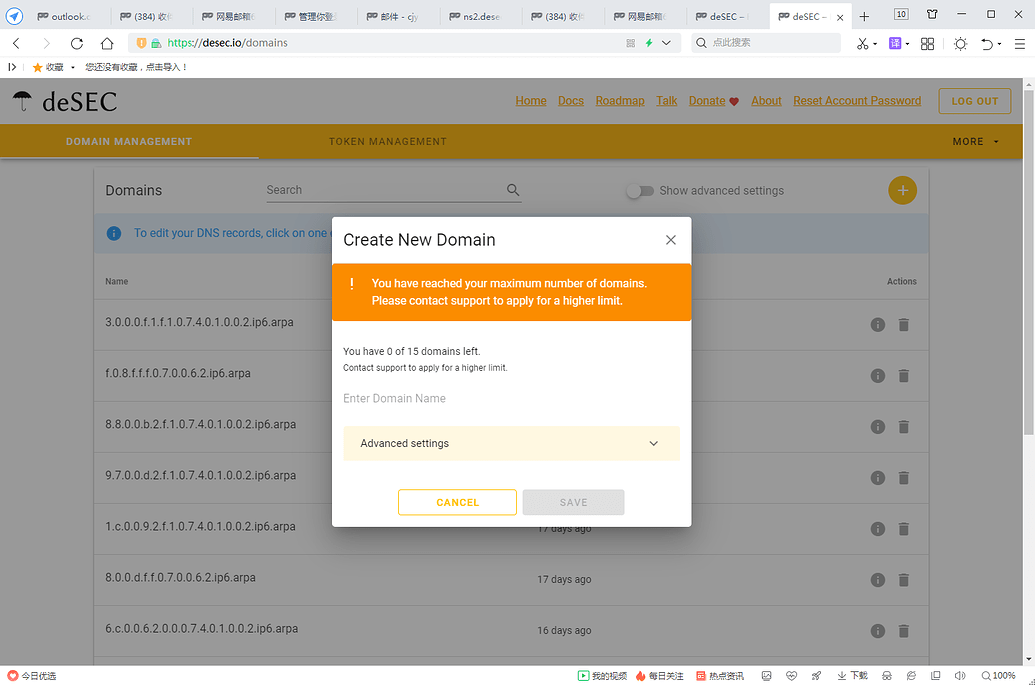Enable the Show advanced settings switch
Screen dimensions: 1035x685
coord(639,190)
